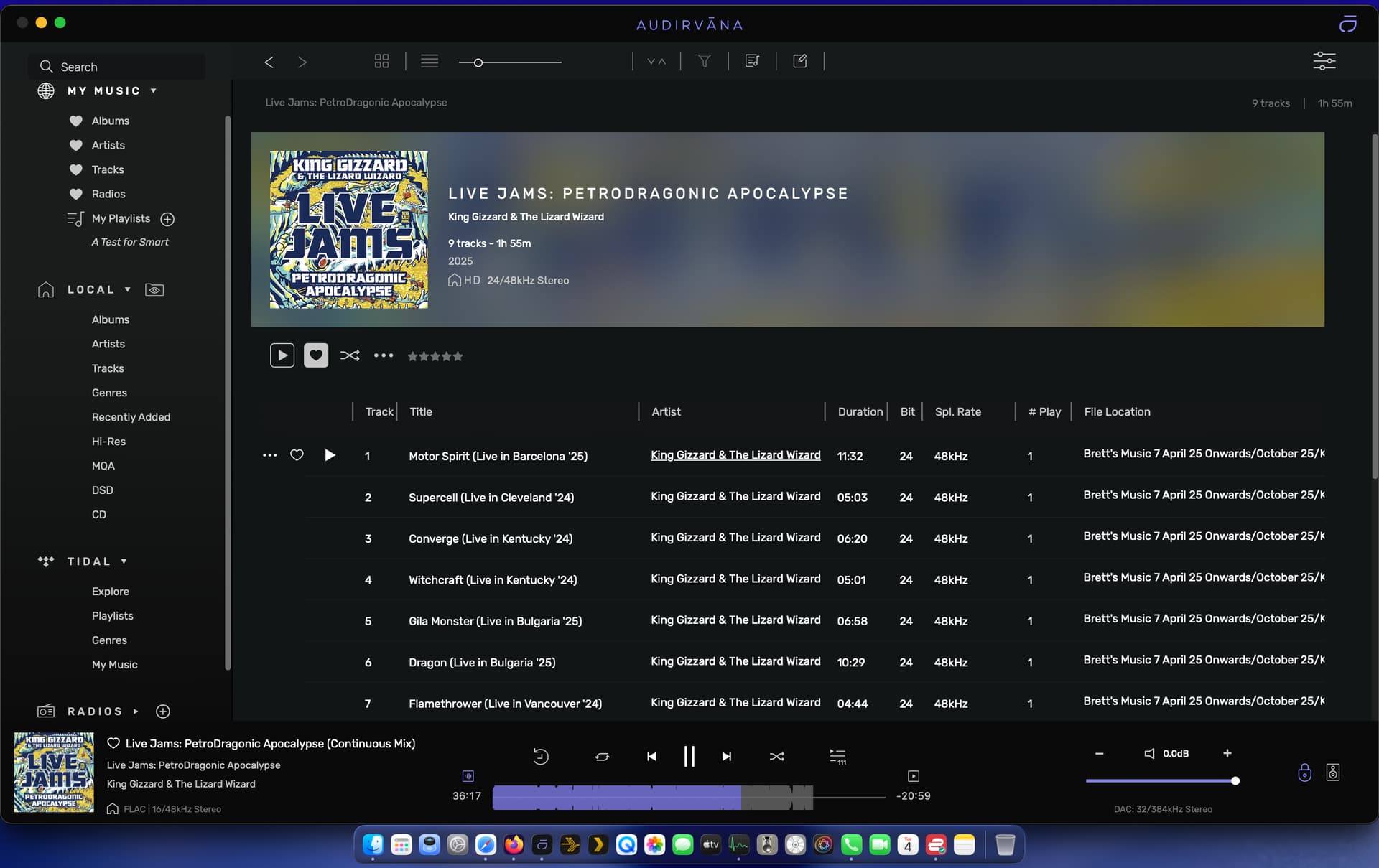Expand the RADIOS section arrow
Image resolution: width=1379 pixels, height=868 pixels.
[x=136, y=711]
